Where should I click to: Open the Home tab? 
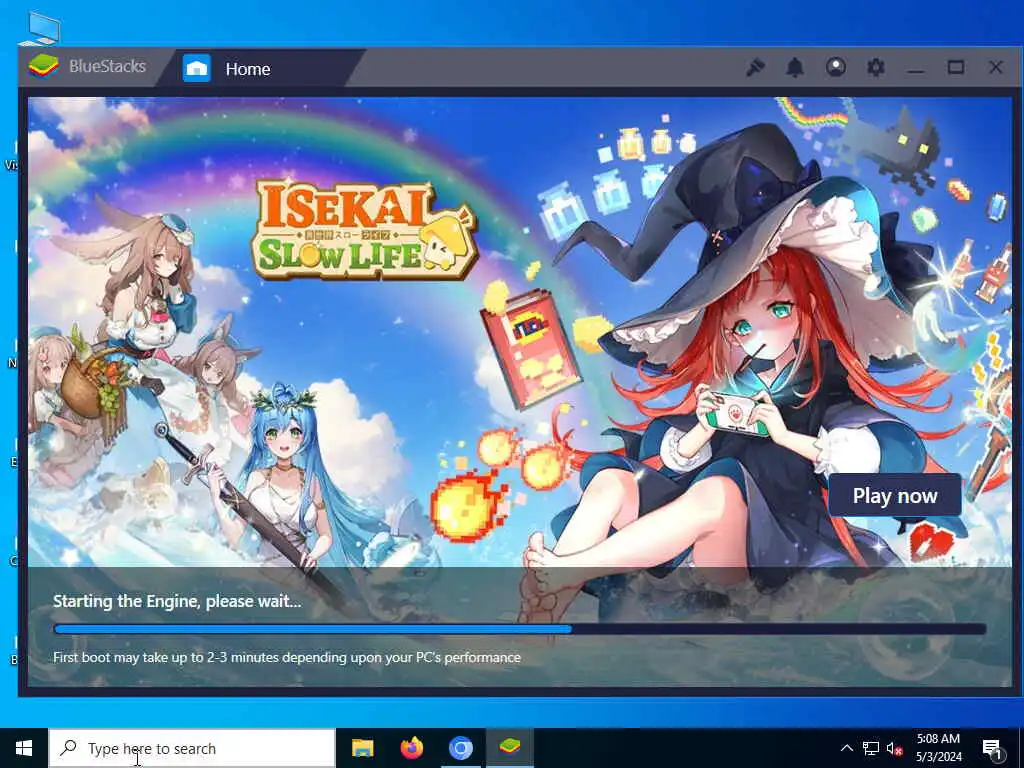(259, 68)
